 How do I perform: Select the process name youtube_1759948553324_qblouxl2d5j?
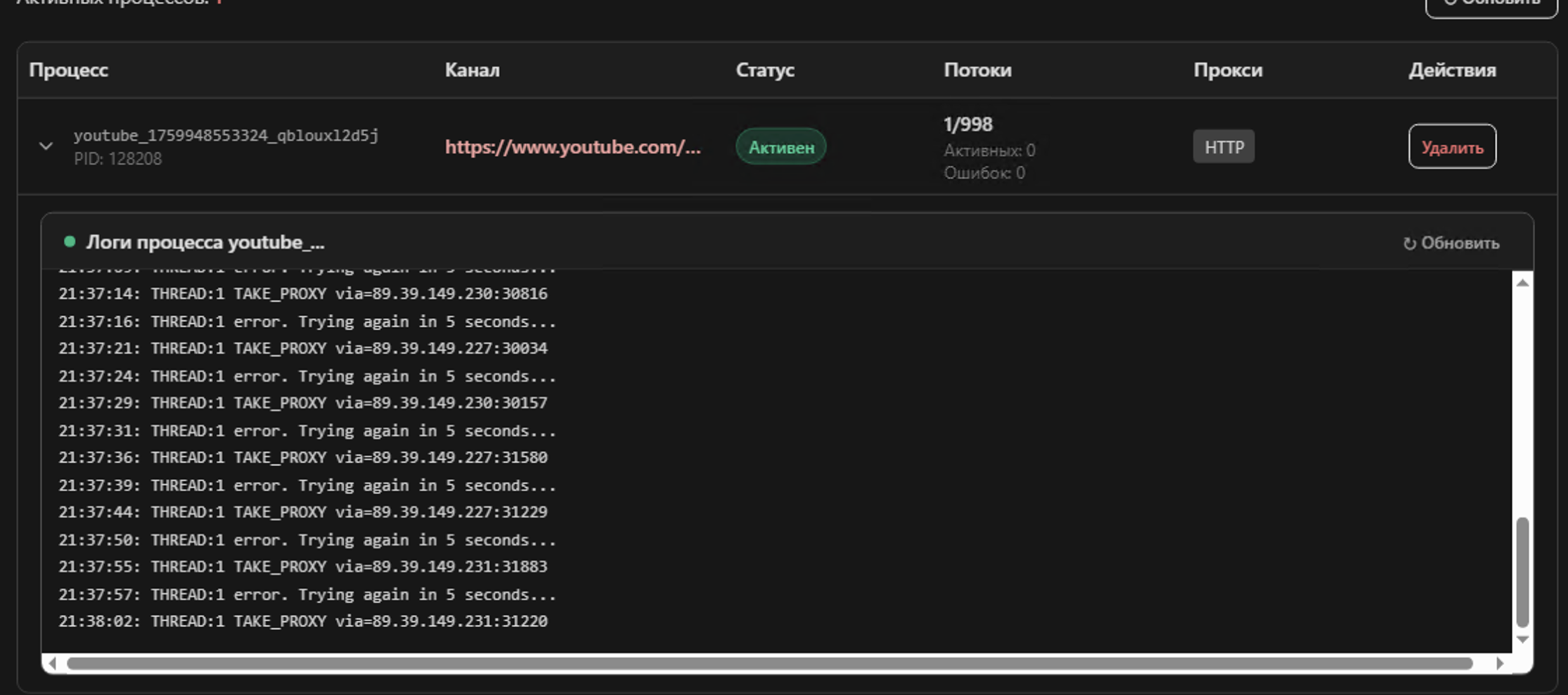click(226, 135)
